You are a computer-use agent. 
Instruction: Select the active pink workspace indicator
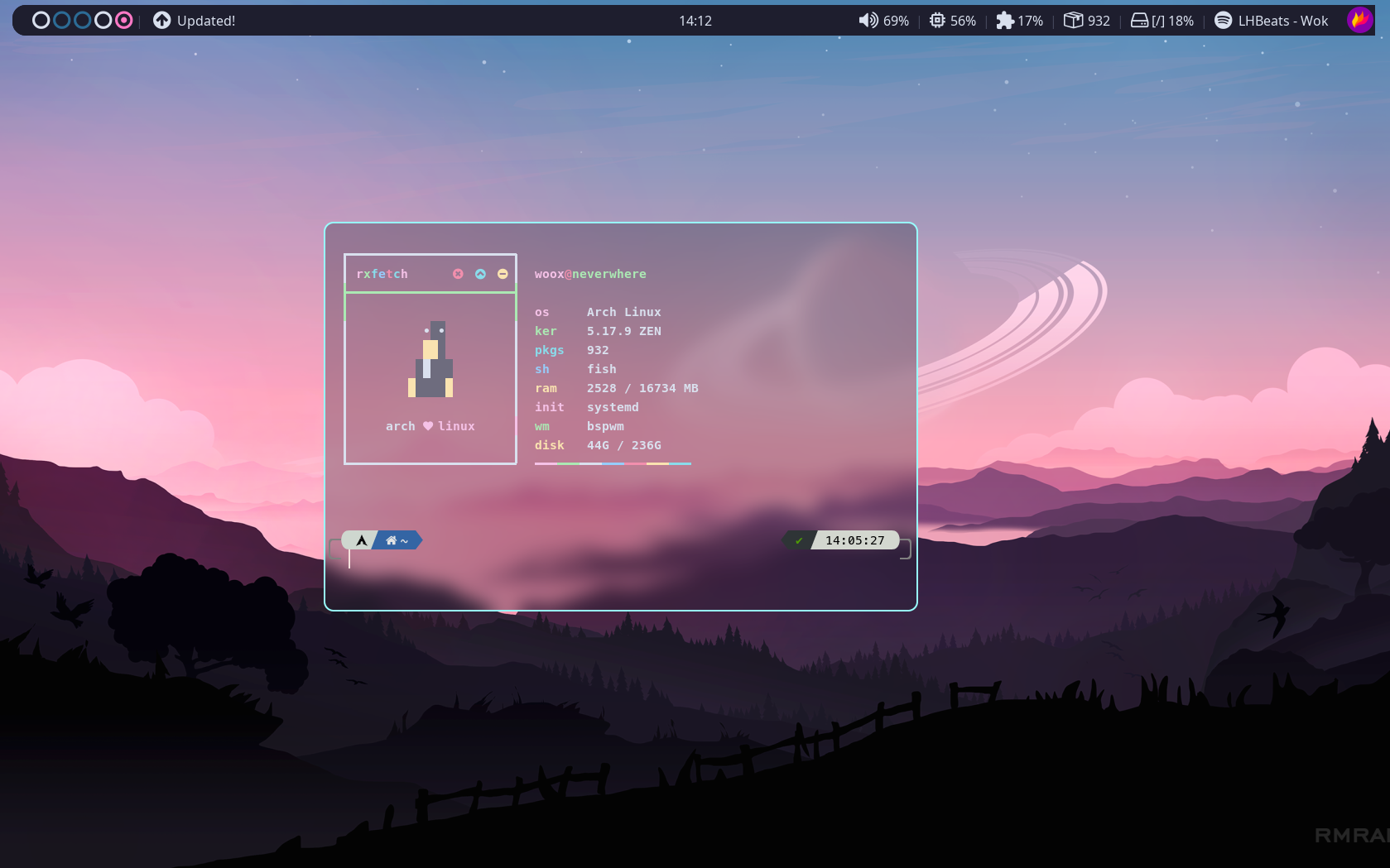coord(123,20)
